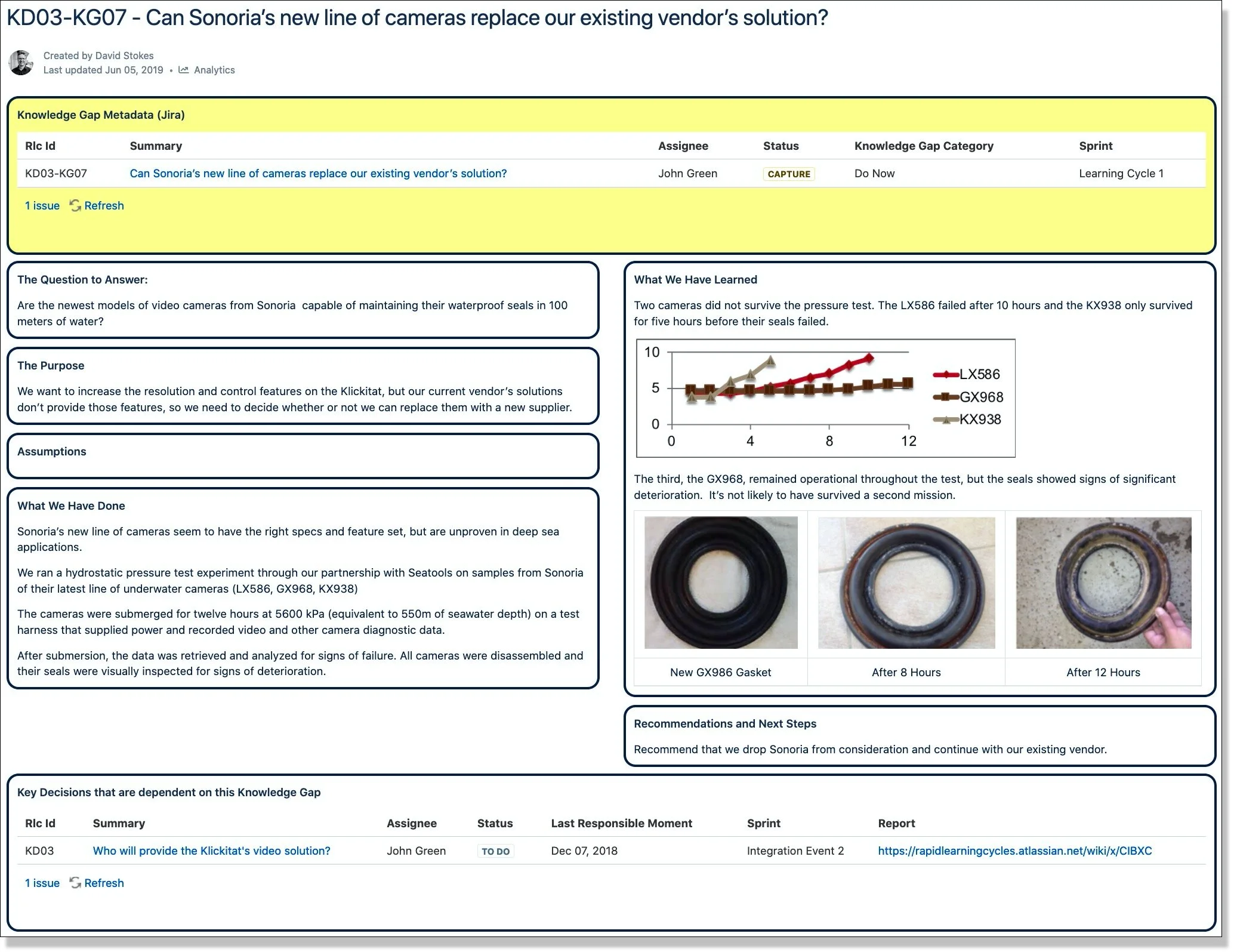Click the '1 issue' link under Key Decisions

coord(41,883)
